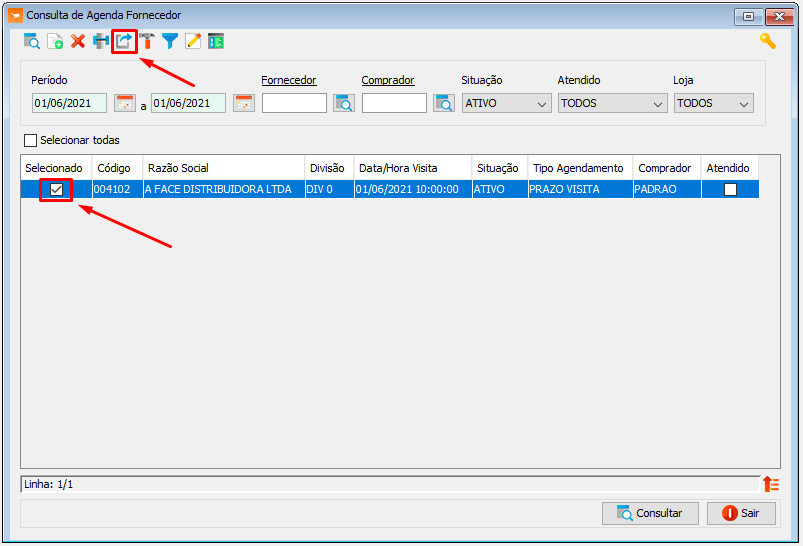Sort by the Razão Social column header
This screenshot has width=803, height=546.
tap(222, 168)
